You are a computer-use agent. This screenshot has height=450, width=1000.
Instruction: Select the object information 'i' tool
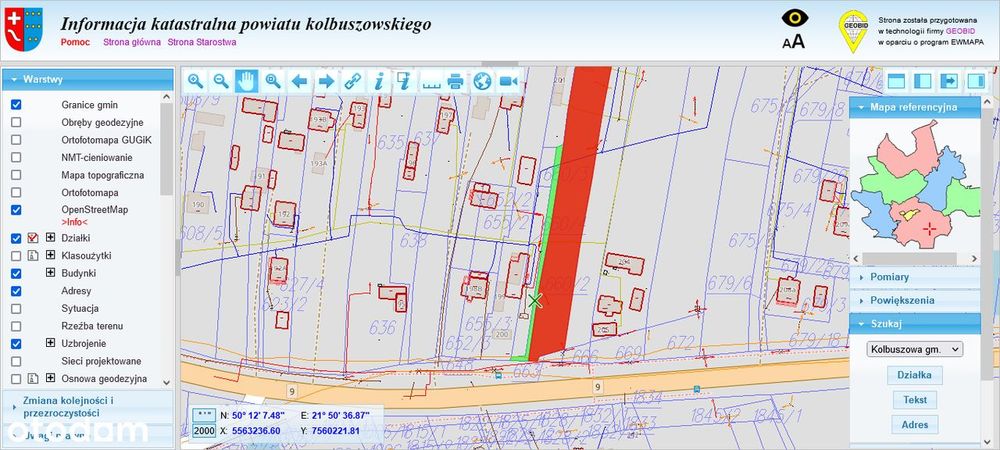click(378, 81)
